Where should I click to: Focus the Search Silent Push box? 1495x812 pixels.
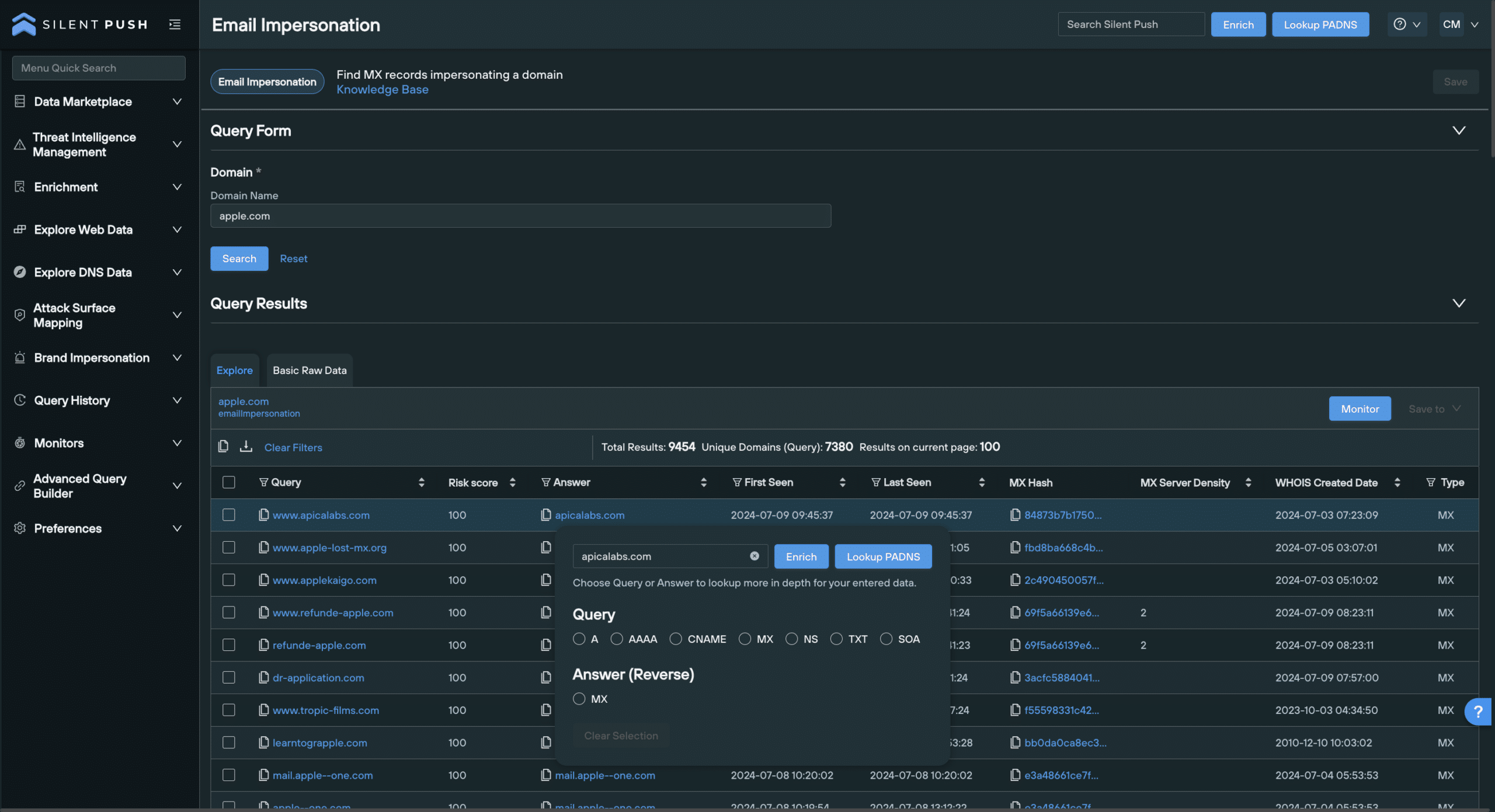tap(1131, 24)
